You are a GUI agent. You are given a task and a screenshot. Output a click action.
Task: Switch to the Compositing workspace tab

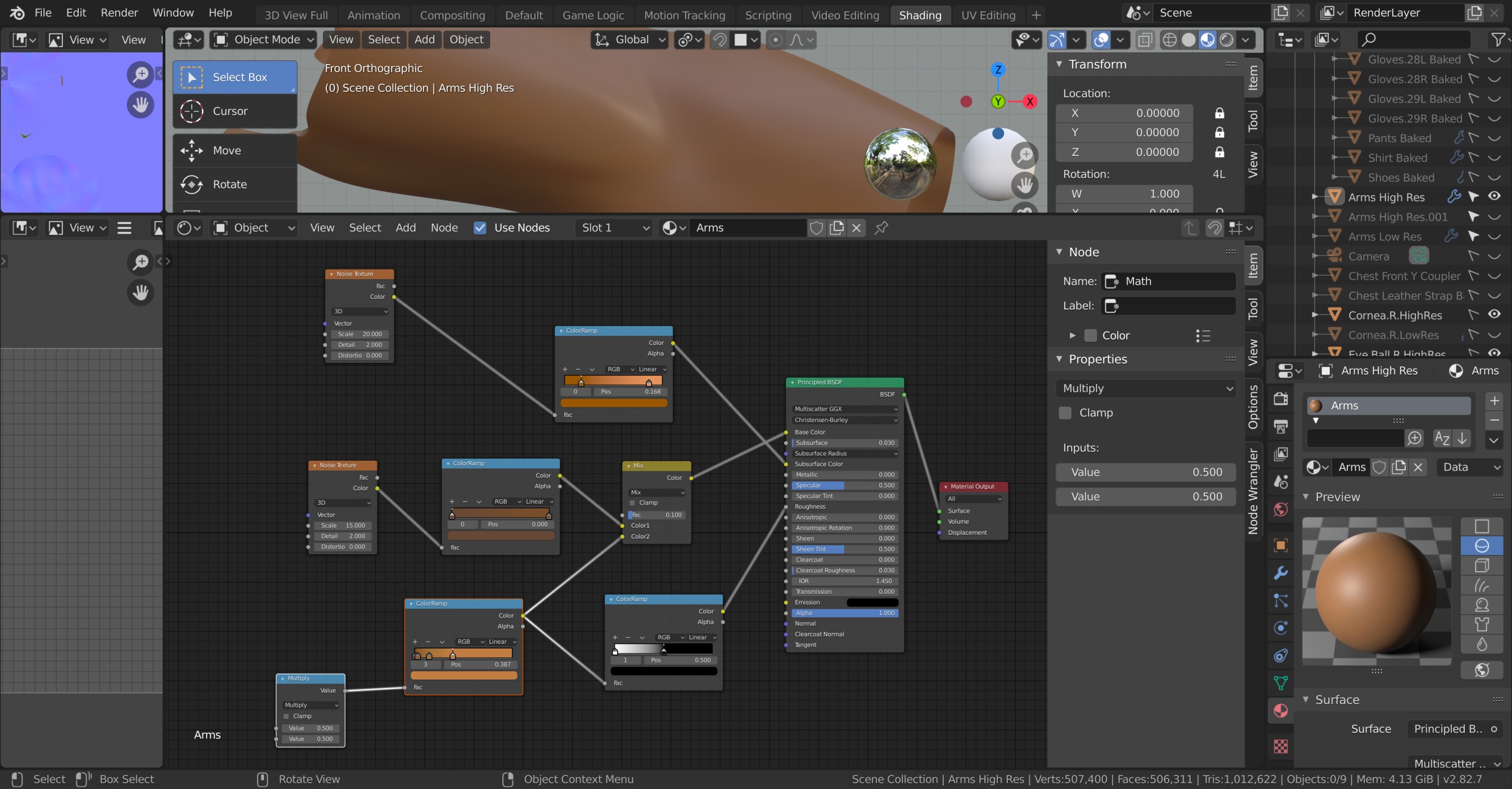tap(453, 15)
